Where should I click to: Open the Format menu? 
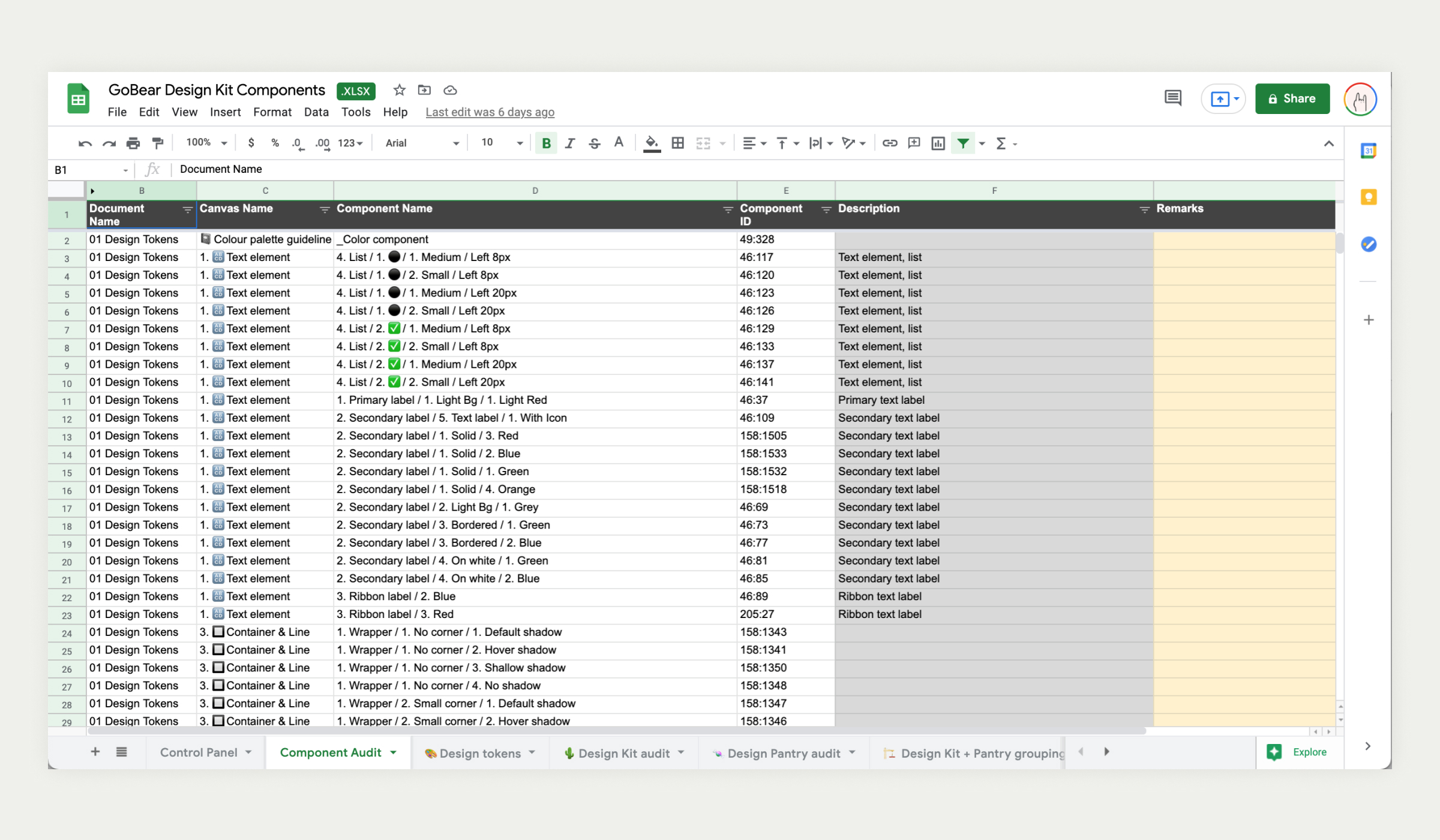pos(272,112)
